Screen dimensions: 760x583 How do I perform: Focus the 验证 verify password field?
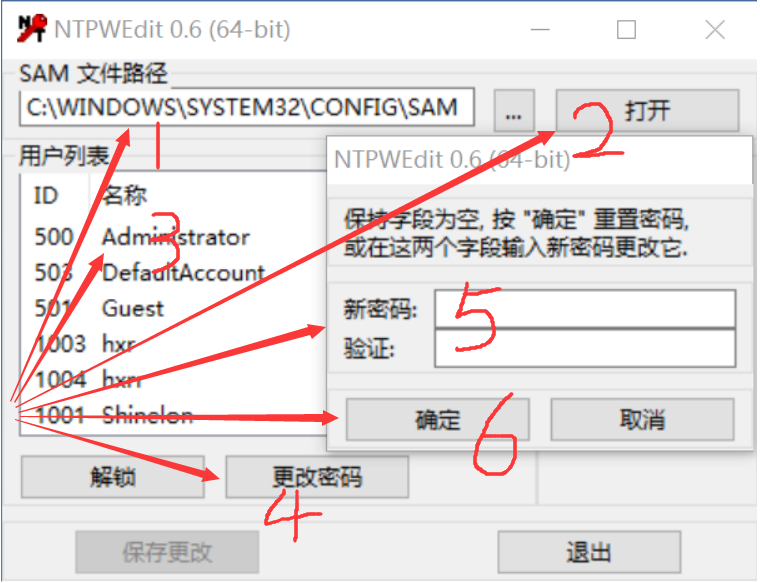pyautogui.click(x=585, y=348)
